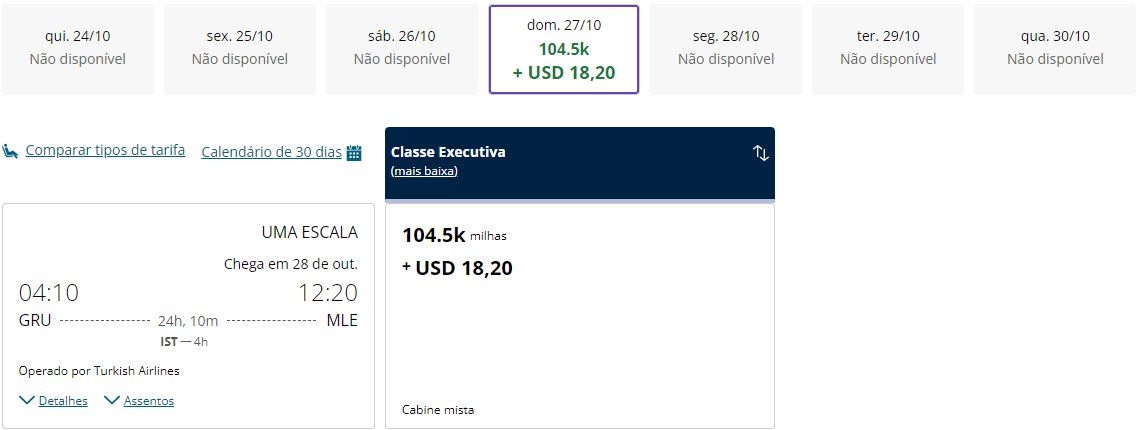This screenshot has width=1138, height=430.
Task: Click the sort arrows in Classe Executiva header
Action: 760,153
